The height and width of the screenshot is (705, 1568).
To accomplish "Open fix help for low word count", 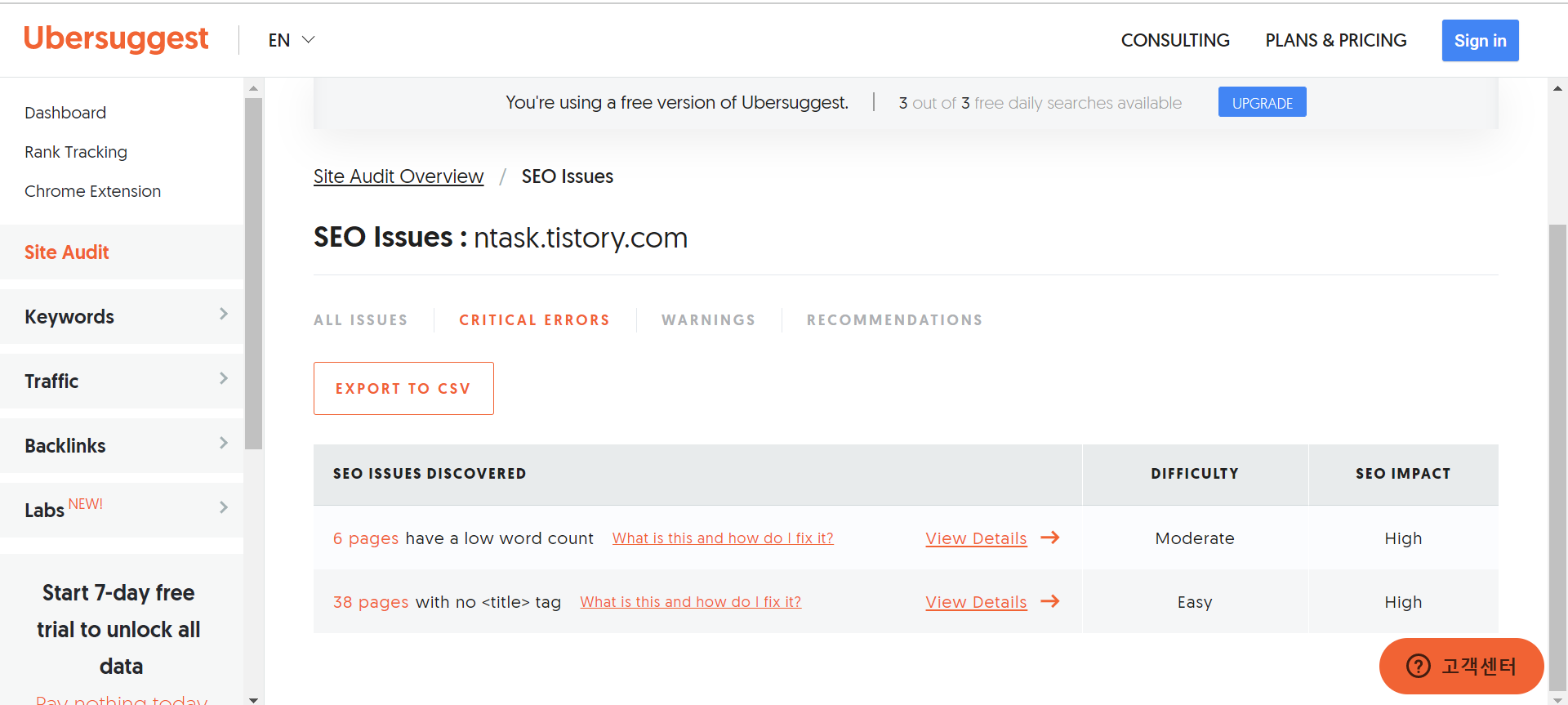I will point(723,538).
